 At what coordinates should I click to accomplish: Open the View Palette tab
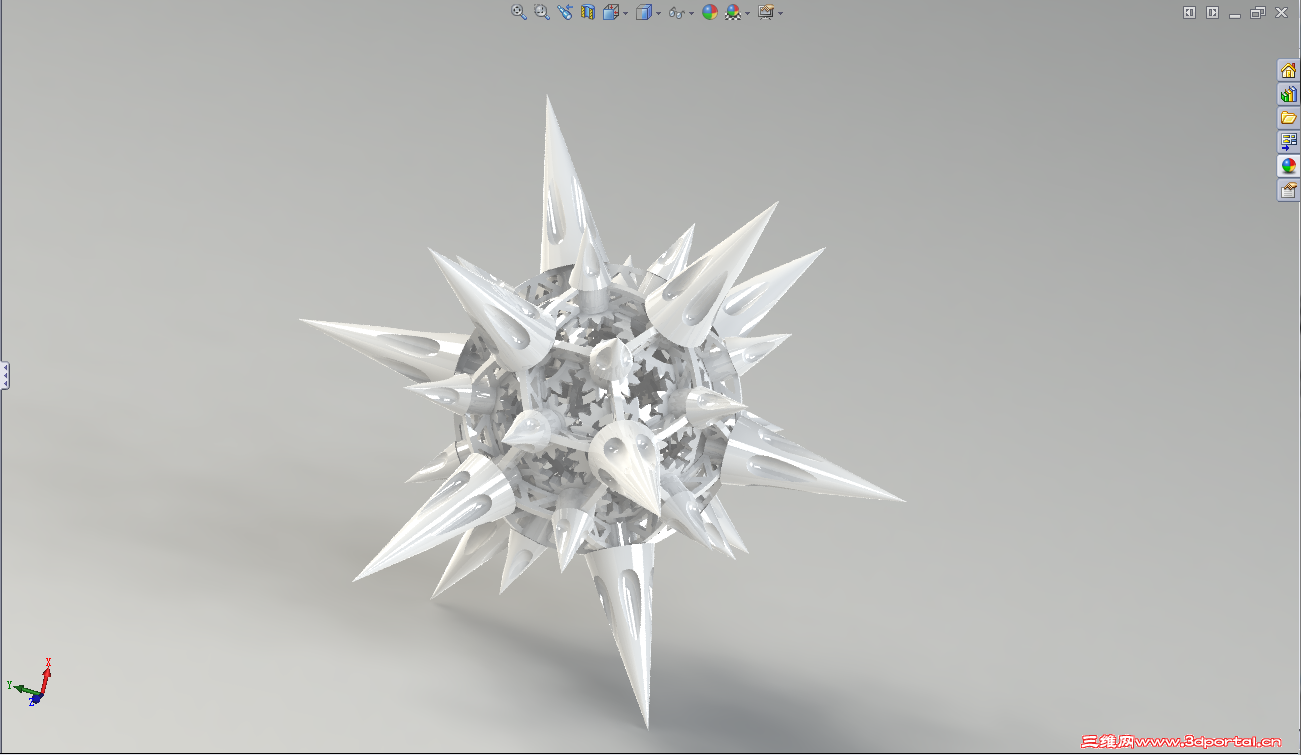pos(1288,142)
